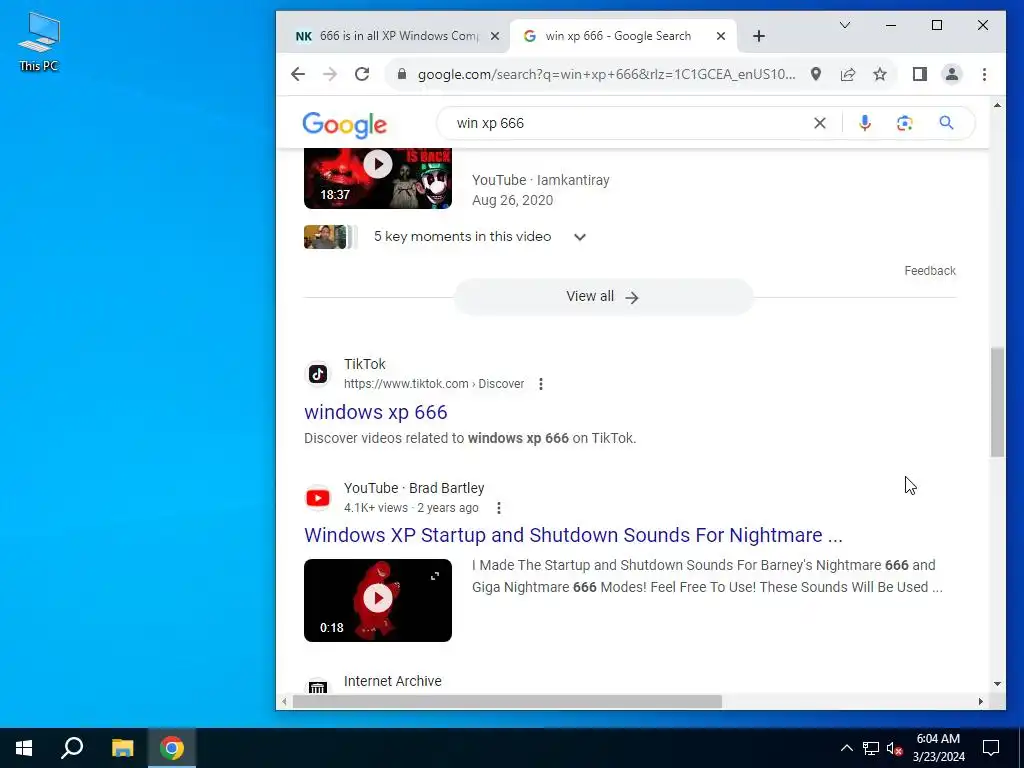
Task: Click the 'View all' videos button
Action: pyautogui.click(x=603, y=297)
